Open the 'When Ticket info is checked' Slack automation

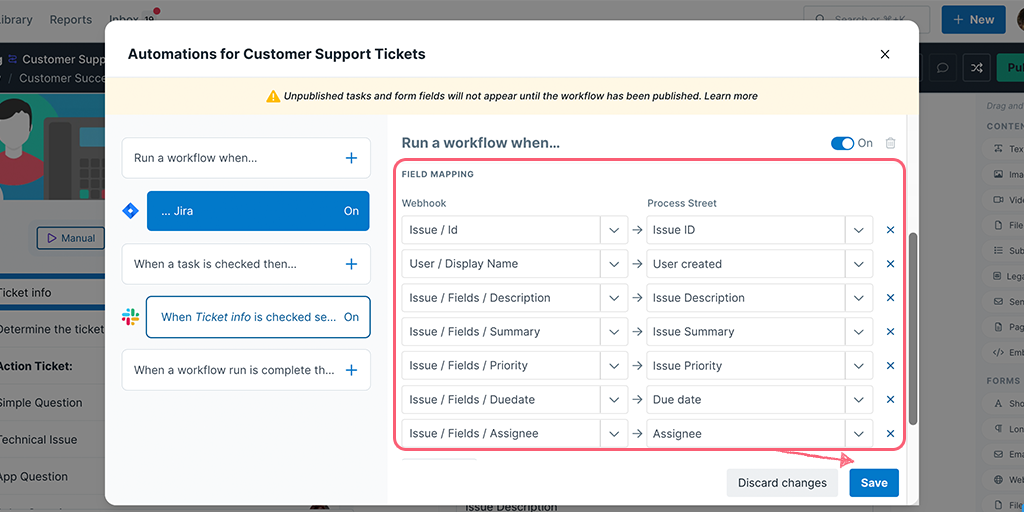coord(258,317)
